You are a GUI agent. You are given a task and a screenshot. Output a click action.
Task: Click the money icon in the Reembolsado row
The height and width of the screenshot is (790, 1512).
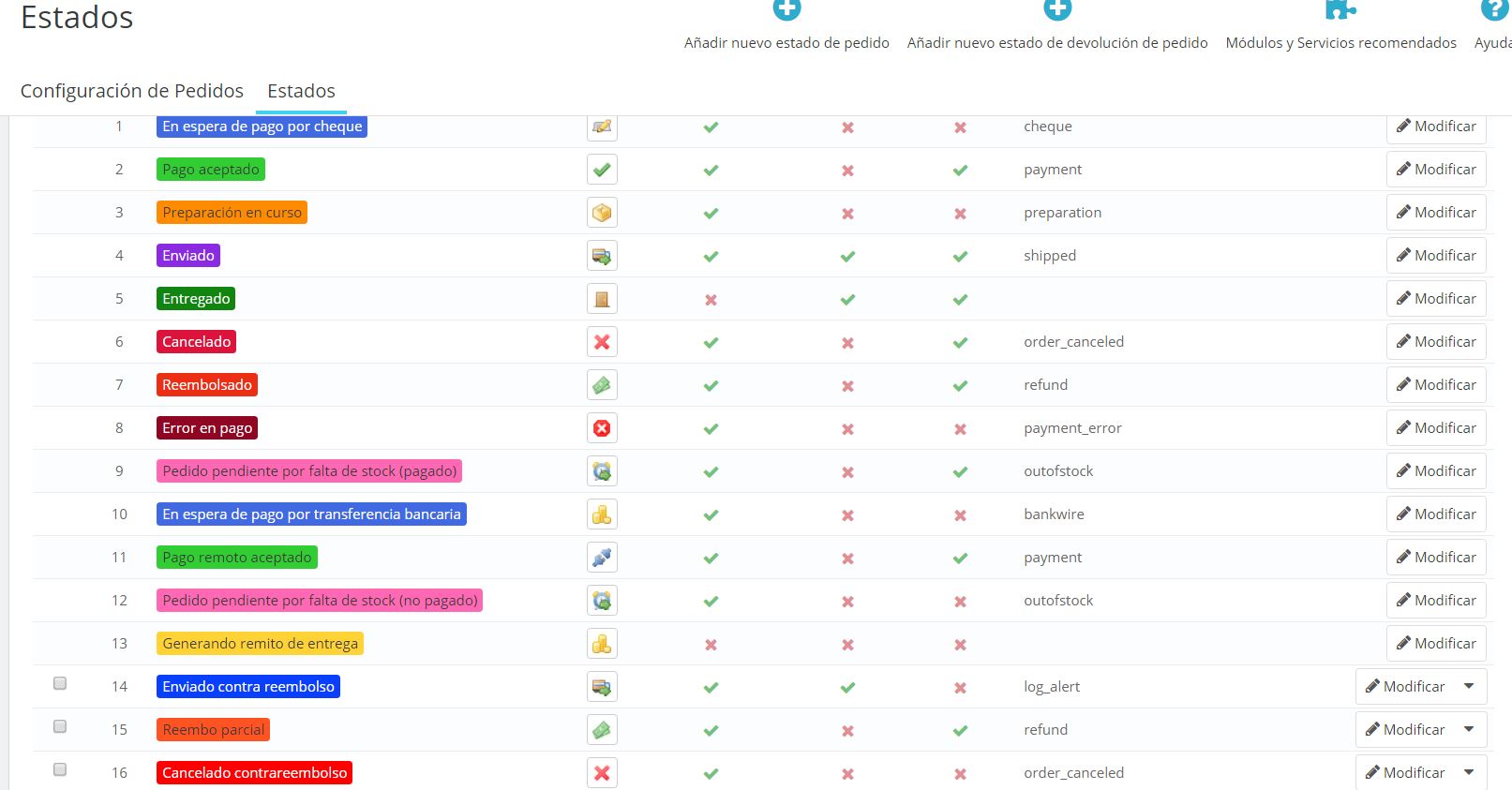click(x=602, y=385)
